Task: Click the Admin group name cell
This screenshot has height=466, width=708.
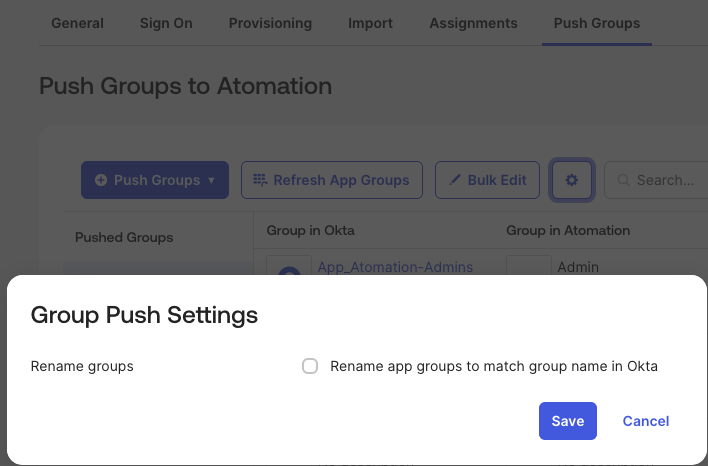Action: click(578, 267)
